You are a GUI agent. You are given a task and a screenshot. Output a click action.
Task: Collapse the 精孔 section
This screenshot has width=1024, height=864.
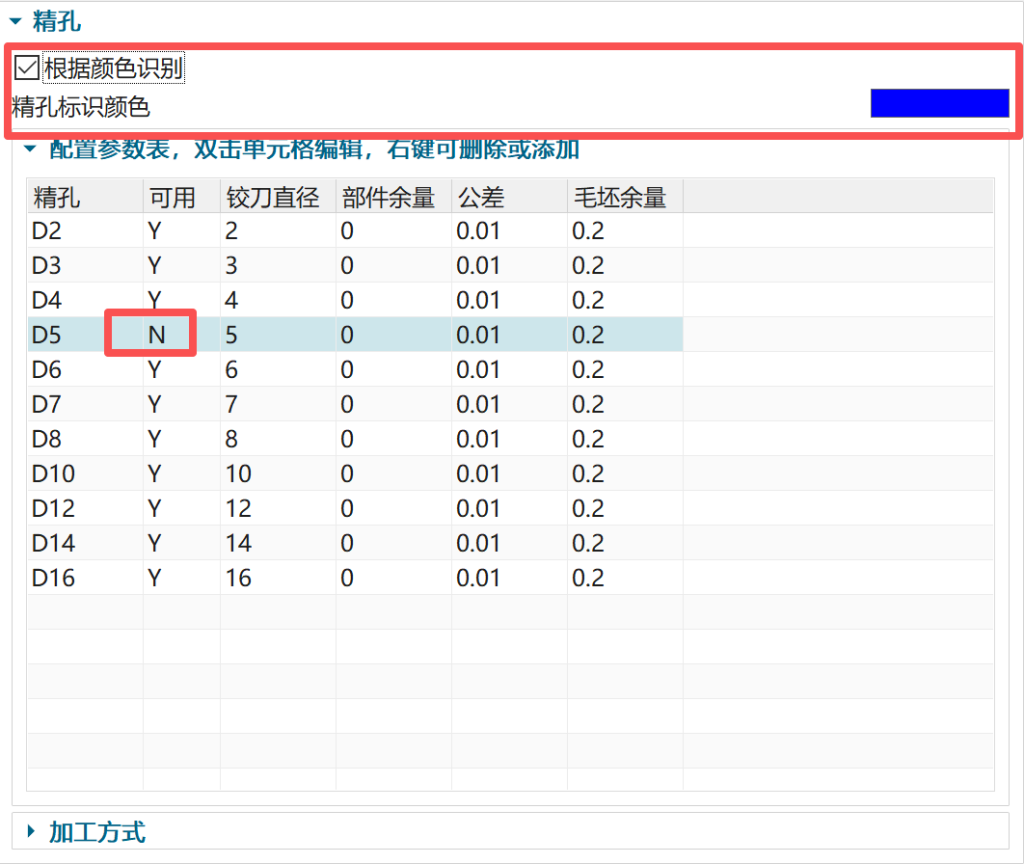coord(15,21)
